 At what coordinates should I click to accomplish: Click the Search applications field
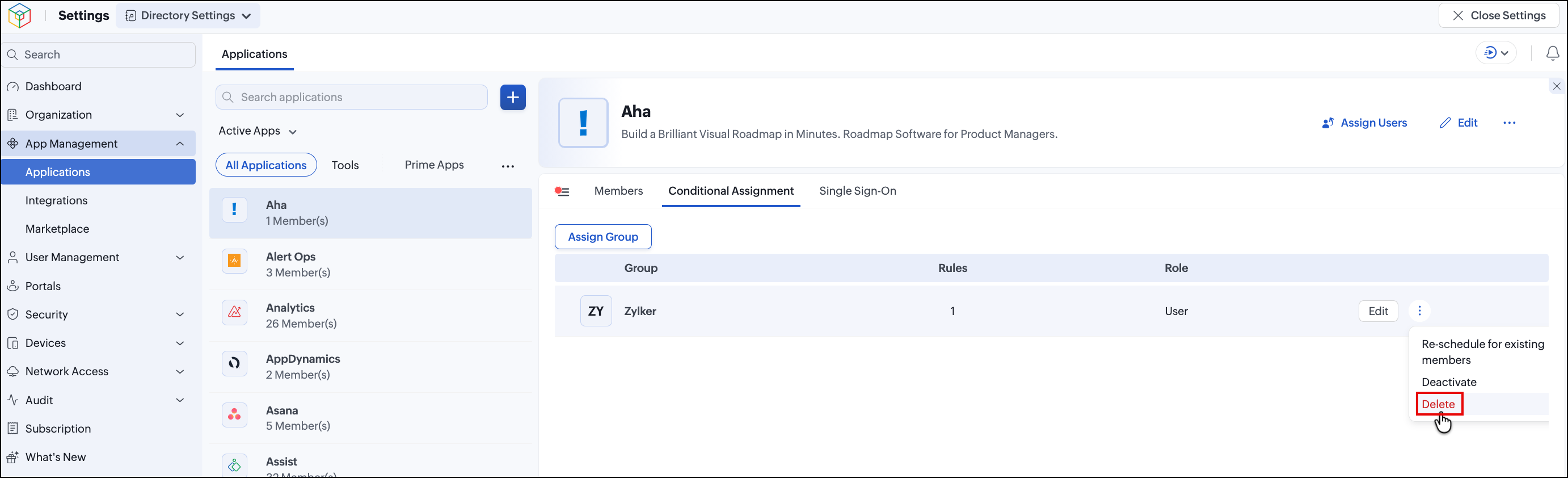(x=351, y=98)
